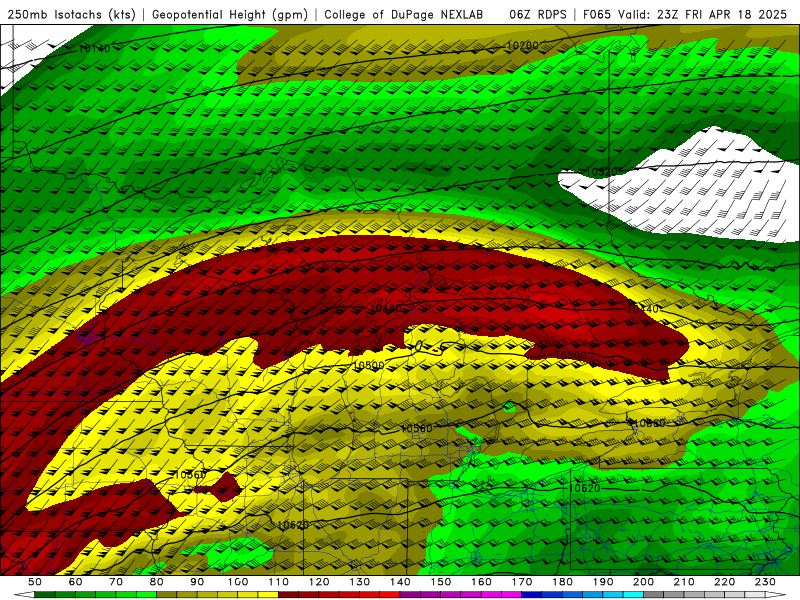Click the bright yellow swatch below 110
Screen dimensions: 800x600
tap(268, 595)
